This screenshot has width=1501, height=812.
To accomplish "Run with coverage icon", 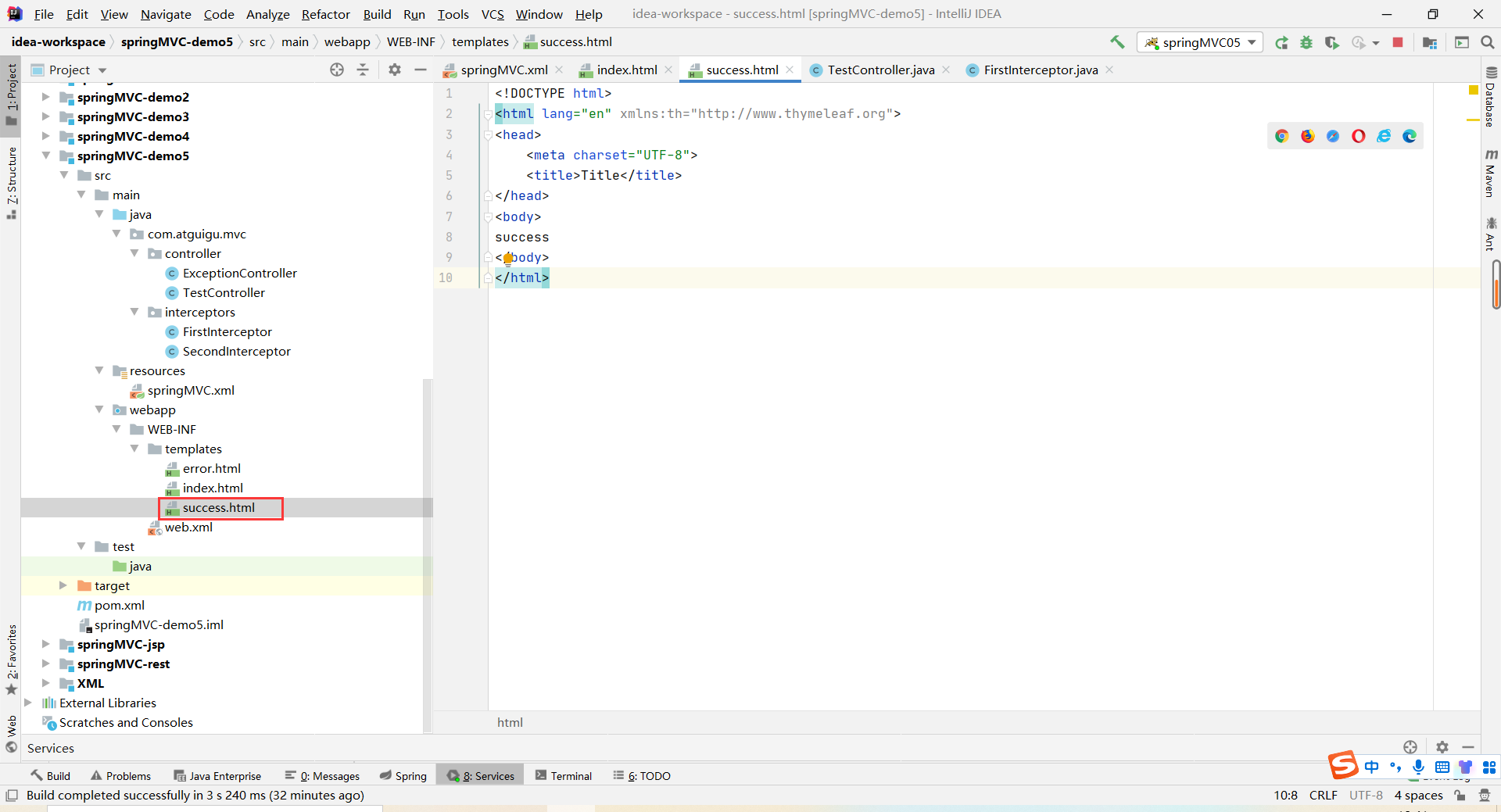I will coord(1331,42).
